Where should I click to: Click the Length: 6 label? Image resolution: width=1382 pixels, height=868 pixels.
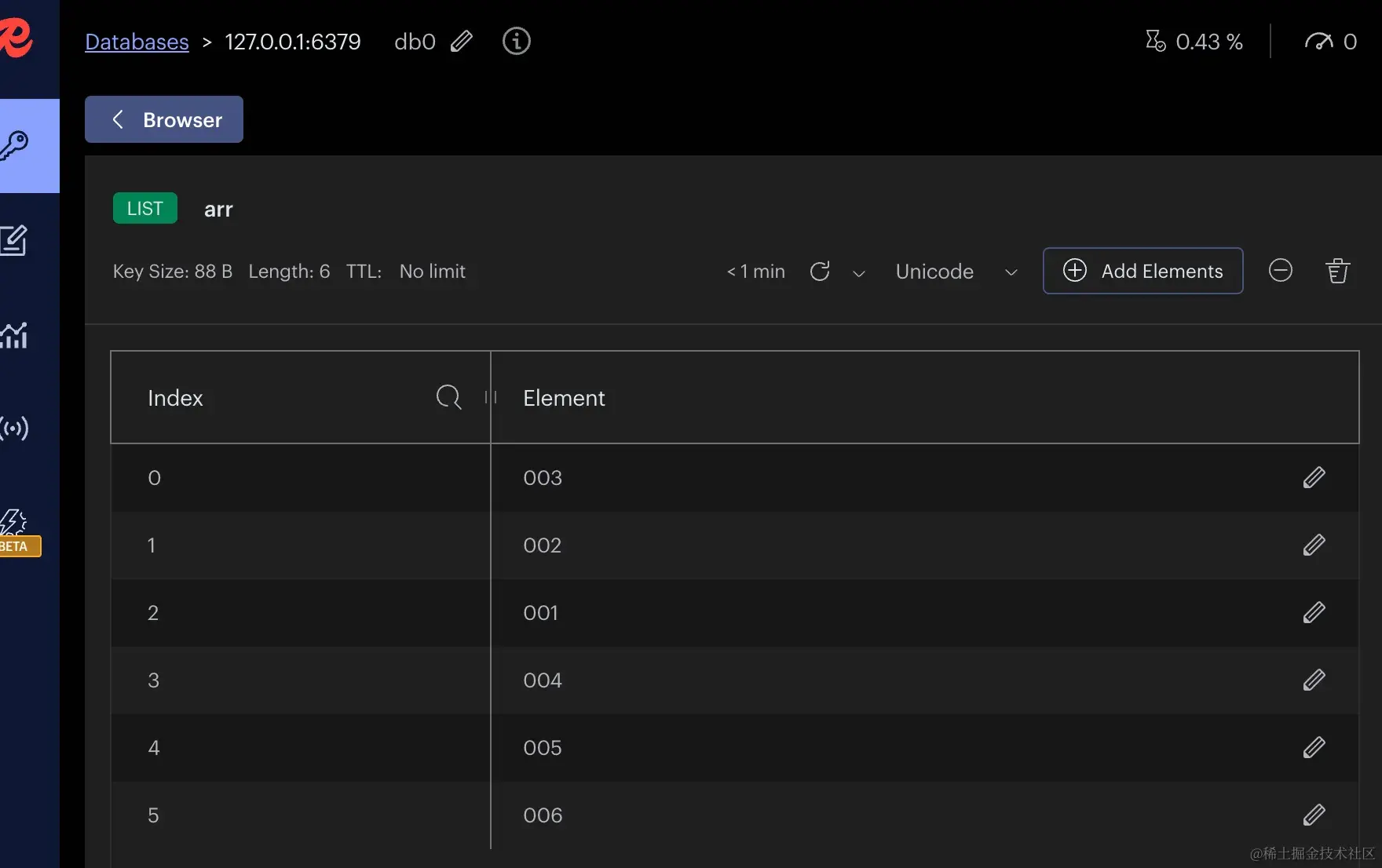tap(289, 271)
